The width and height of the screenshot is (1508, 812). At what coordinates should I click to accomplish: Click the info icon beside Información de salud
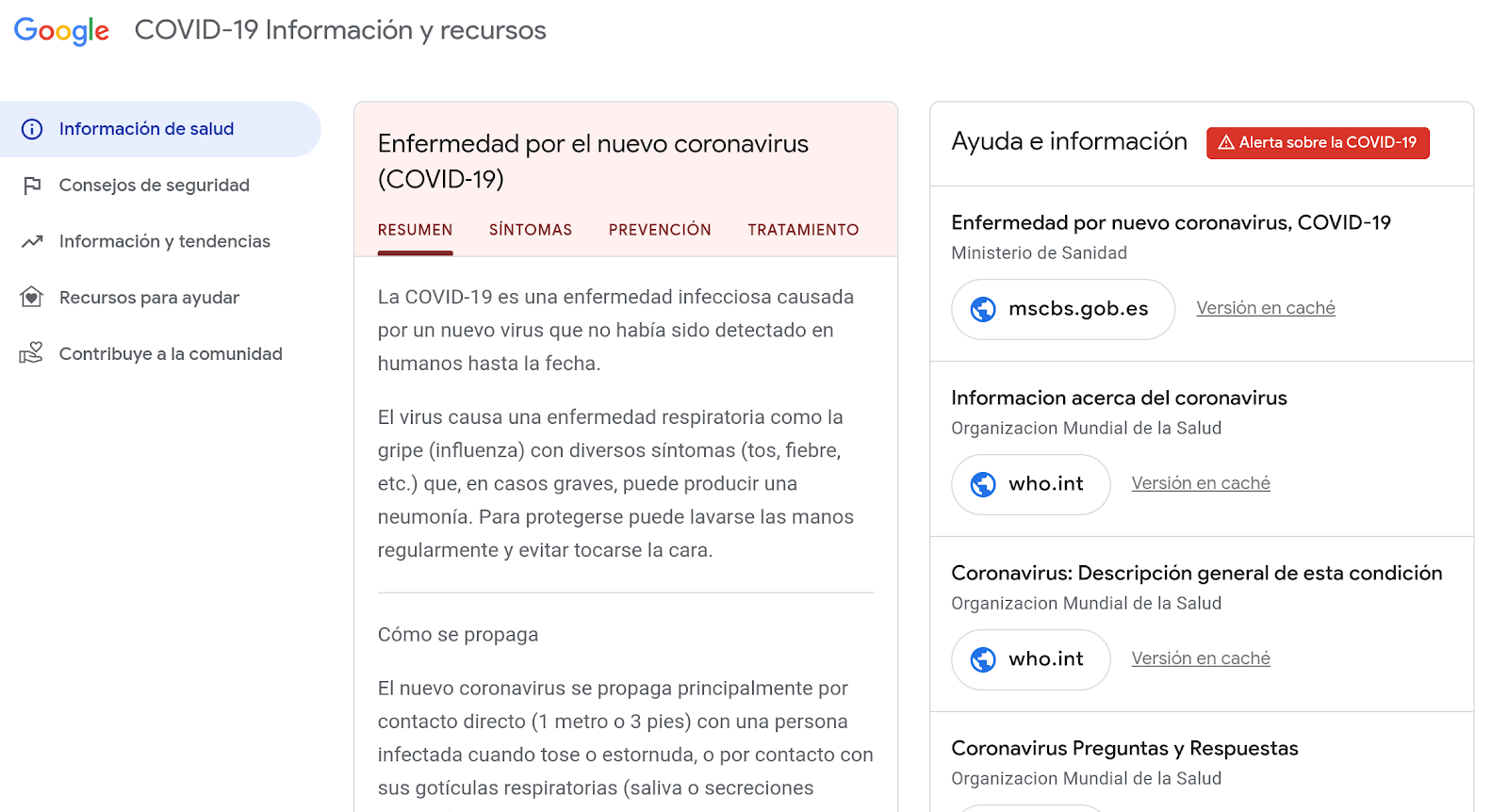[x=32, y=129]
